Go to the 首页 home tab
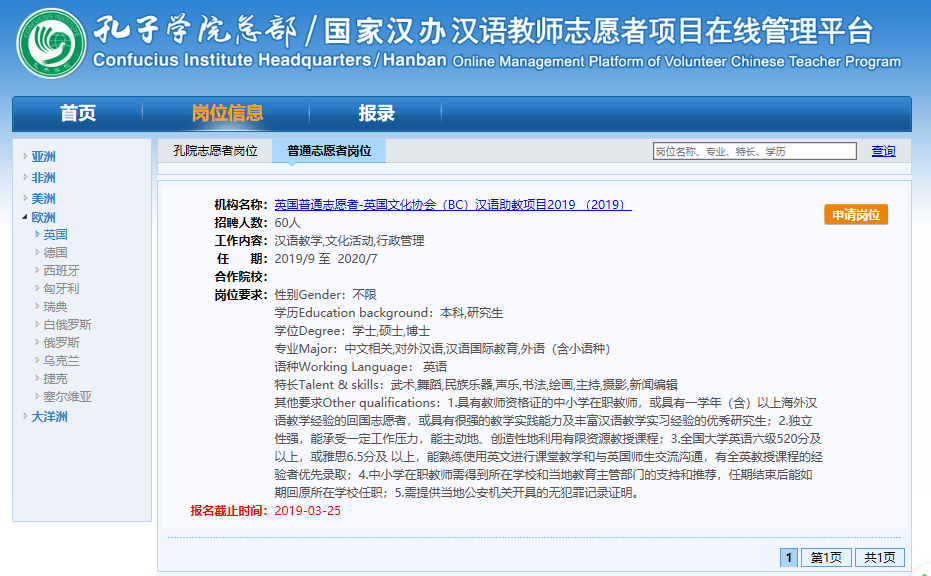Image resolution: width=931 pixels, height=576 pixels. coord(78,113)
